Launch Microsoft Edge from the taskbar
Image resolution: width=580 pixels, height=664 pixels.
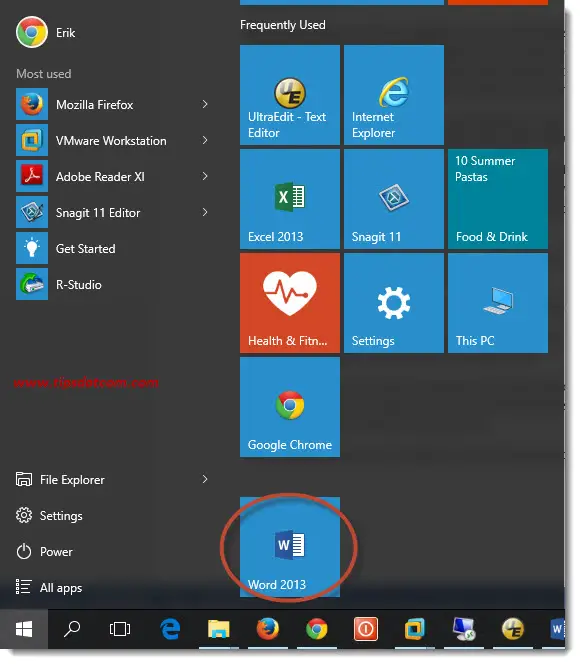pos(171,629)
